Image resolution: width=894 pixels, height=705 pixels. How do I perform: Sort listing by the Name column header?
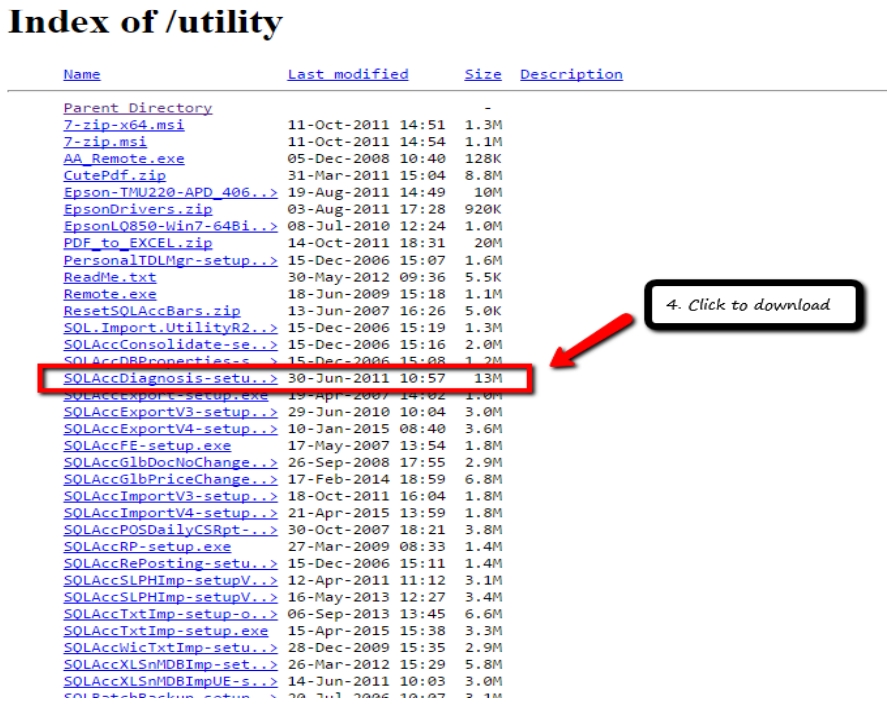point(82,75)
